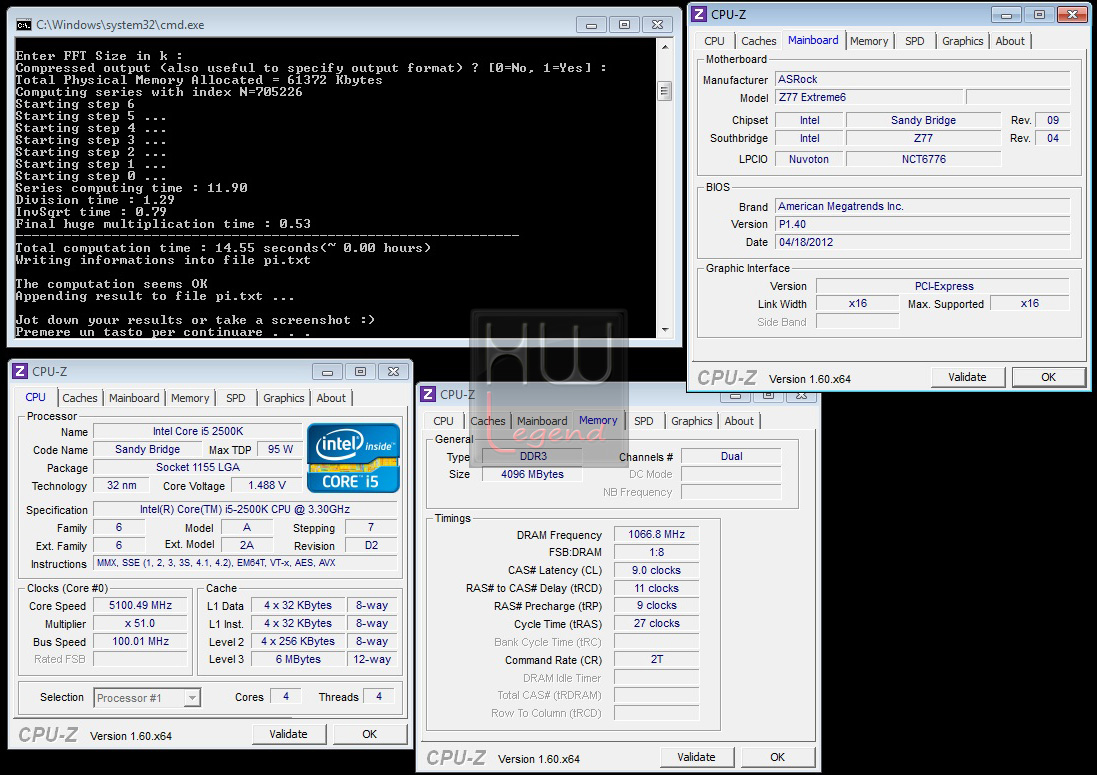Click the Intel Core i5 inside logo
The height and width of the screenshot is (775, 1097).
coord(353,457)
